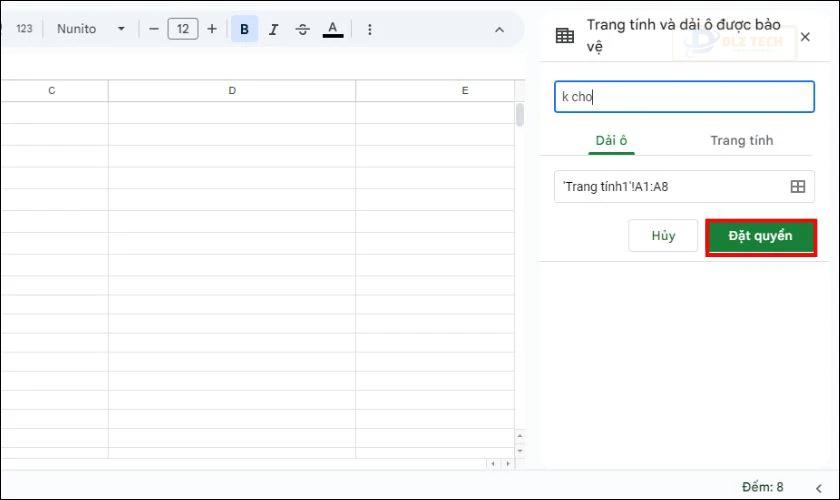Select column C header
This screenshot has height=500, width=840.
[52, 91]
